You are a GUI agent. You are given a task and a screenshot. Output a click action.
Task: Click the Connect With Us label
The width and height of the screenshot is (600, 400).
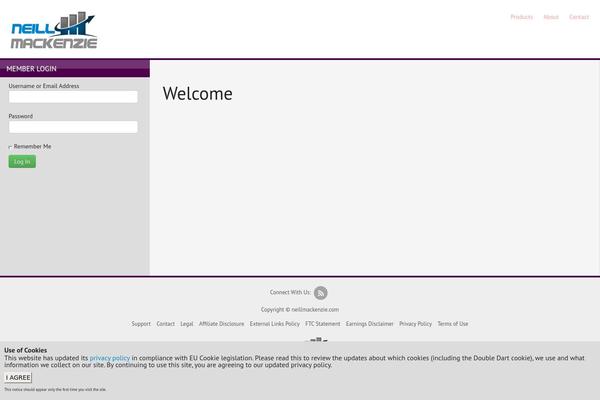pos(290,292)
